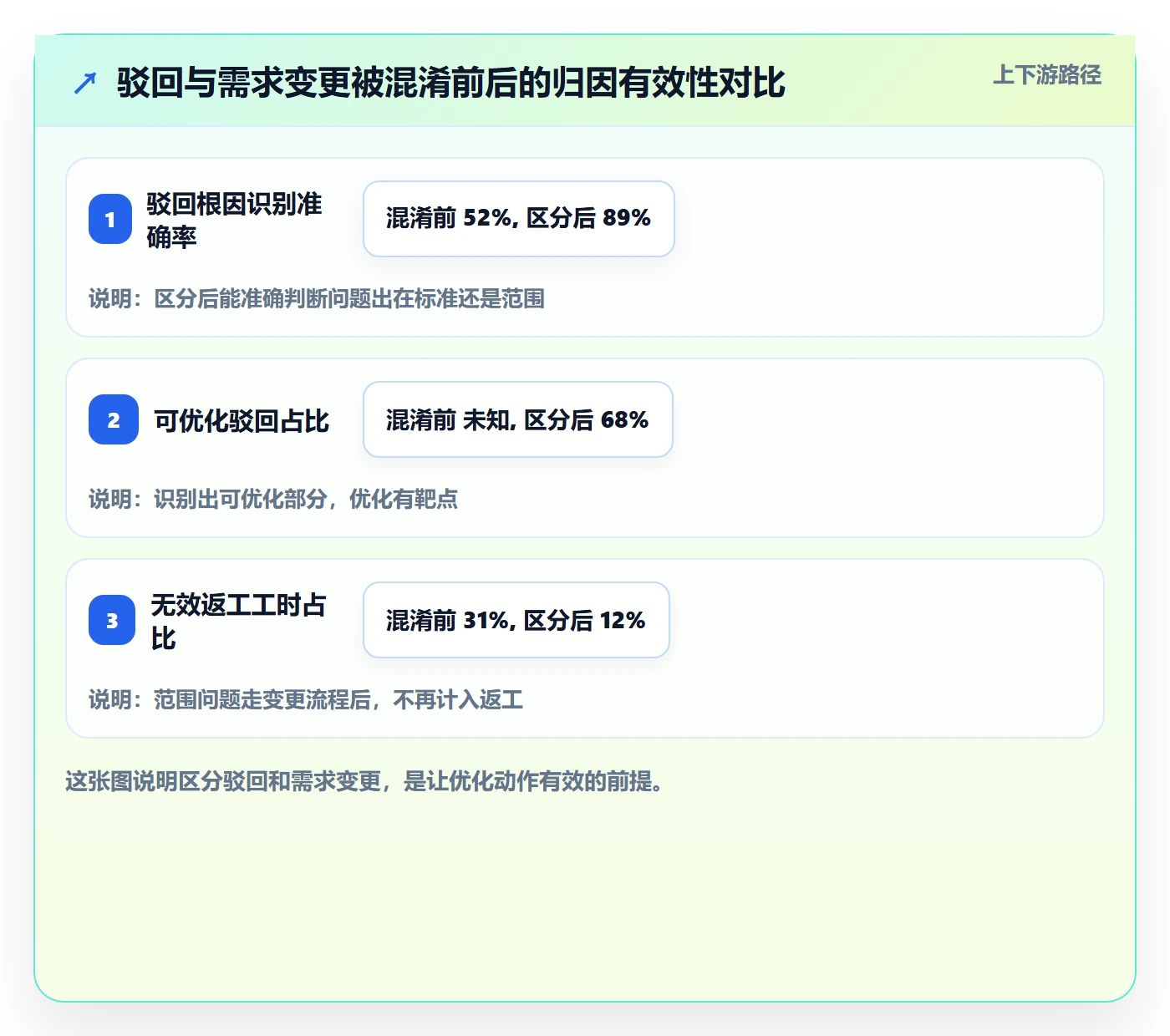Select the 混淆前 52%, 区分后 89% value box
The image size is (1170, 1036).
[519, 219]
